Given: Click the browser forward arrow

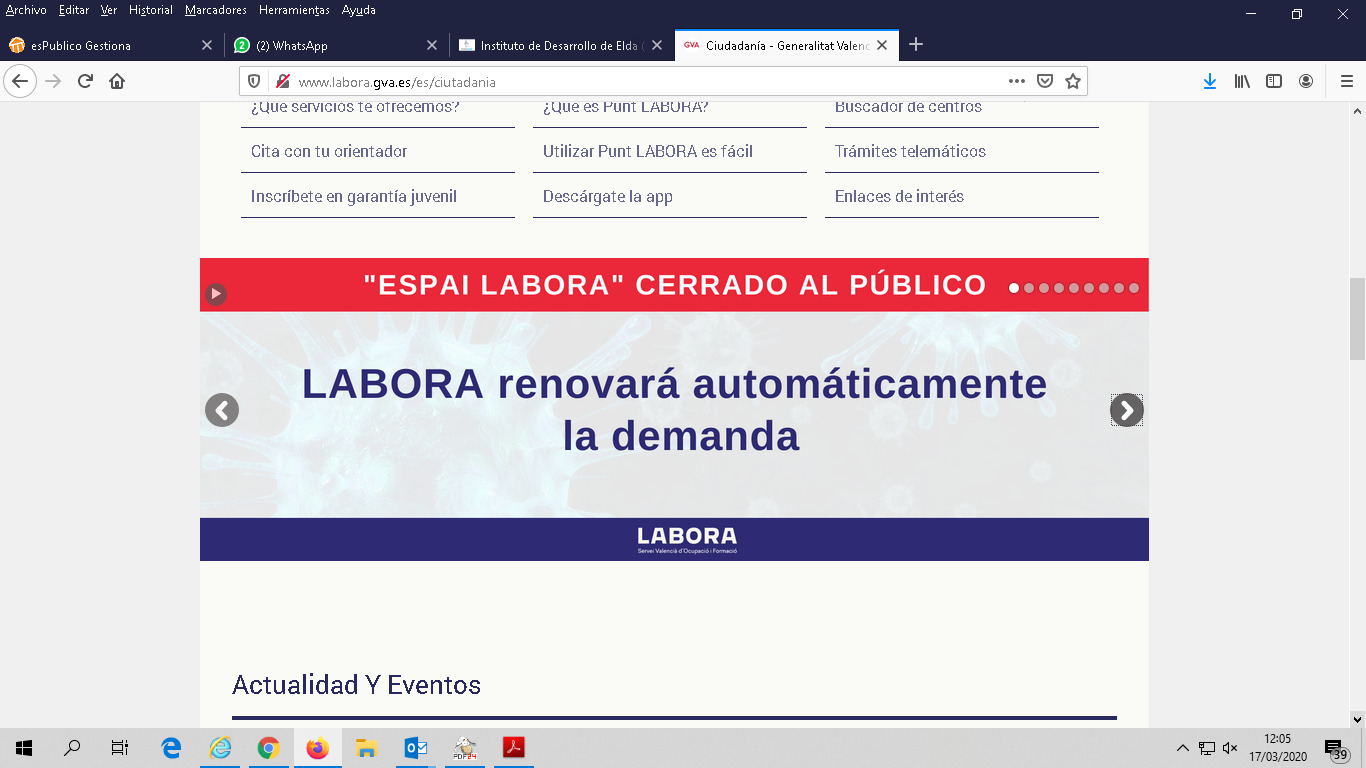Looking at the screenshot, I should 54,81.
